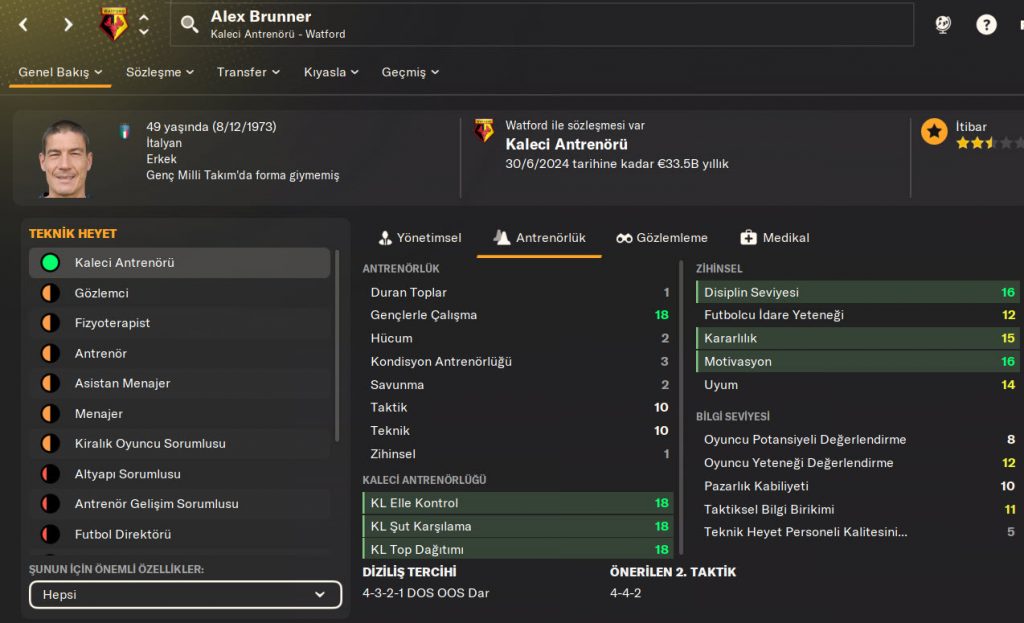Open the globe network icon
The width and height of the screenshot is (1024, 623).
coord(941,24)
